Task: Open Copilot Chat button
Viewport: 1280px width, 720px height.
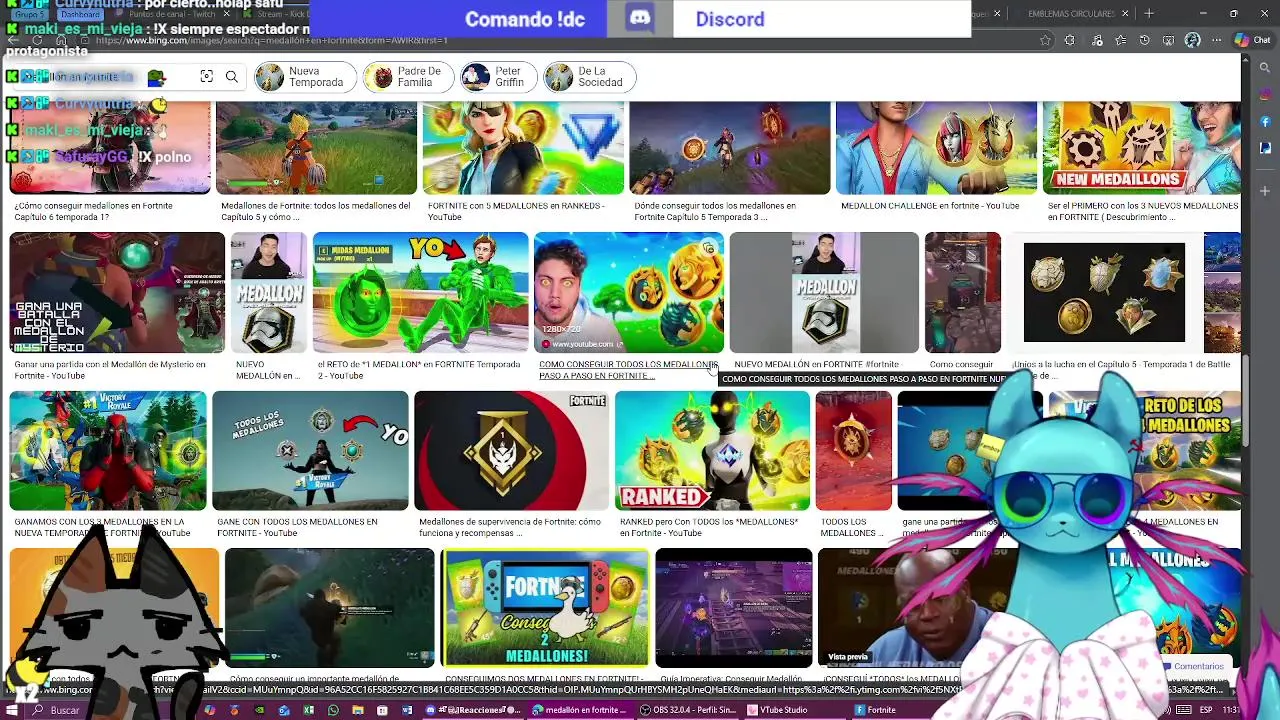Action: pyautogui.click(x=1253, y=40)
